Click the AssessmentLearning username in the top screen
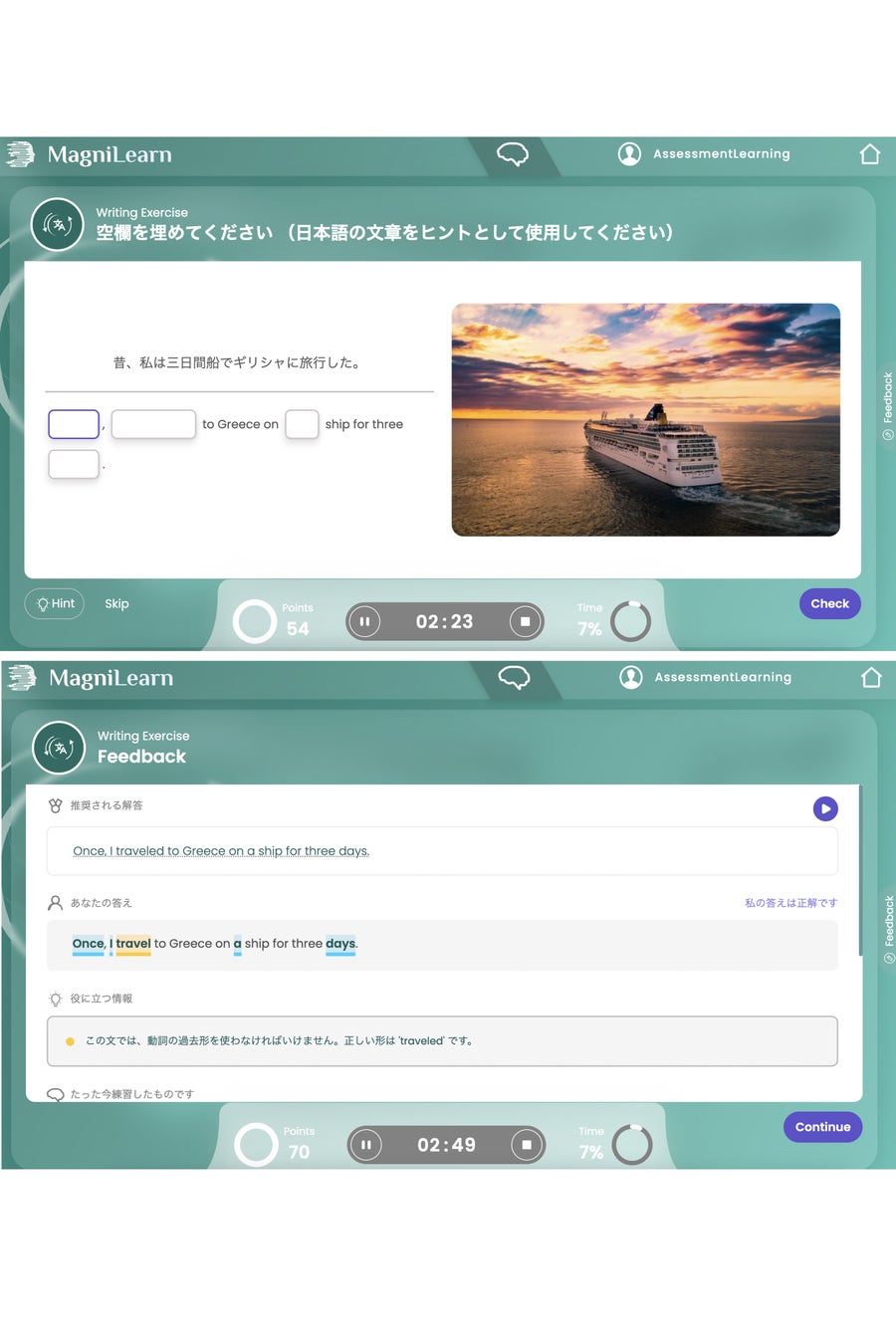896x1344 pixels. coord(722,154)
